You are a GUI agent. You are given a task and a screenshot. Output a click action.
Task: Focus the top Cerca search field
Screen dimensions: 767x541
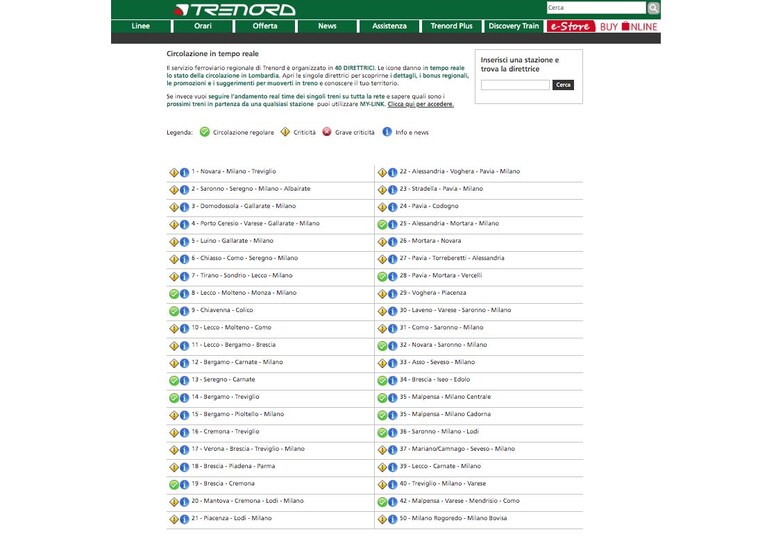pos(596,8)
